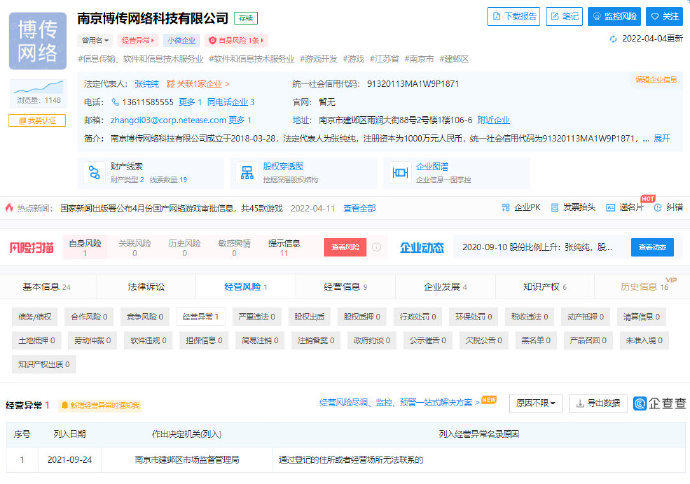Screen dimensions: 690x484
Task: Select the 股权出质 filter chip
Action: click(x=309, y=316)
